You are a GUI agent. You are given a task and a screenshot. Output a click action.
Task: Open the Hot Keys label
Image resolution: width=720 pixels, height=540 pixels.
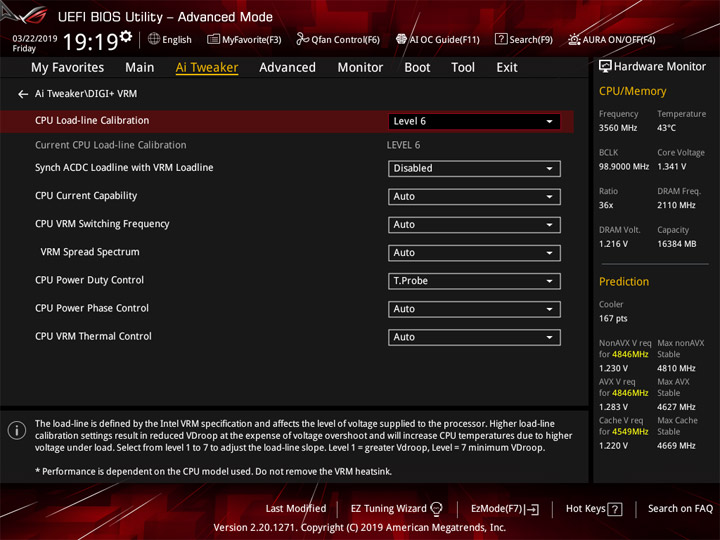pyautogui.click(x=585, y=509)
